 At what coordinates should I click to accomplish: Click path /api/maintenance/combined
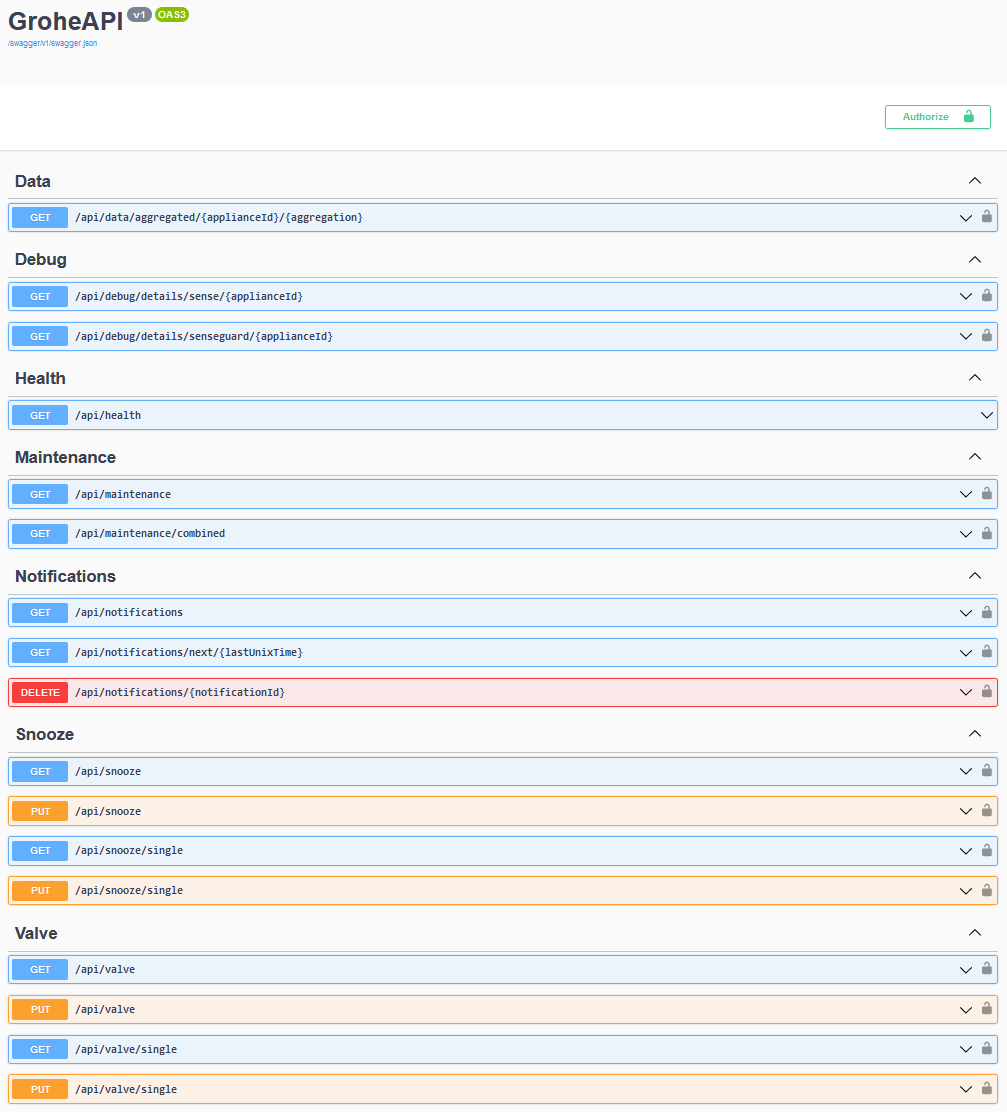pyautogui.click(x=150, y=533)
